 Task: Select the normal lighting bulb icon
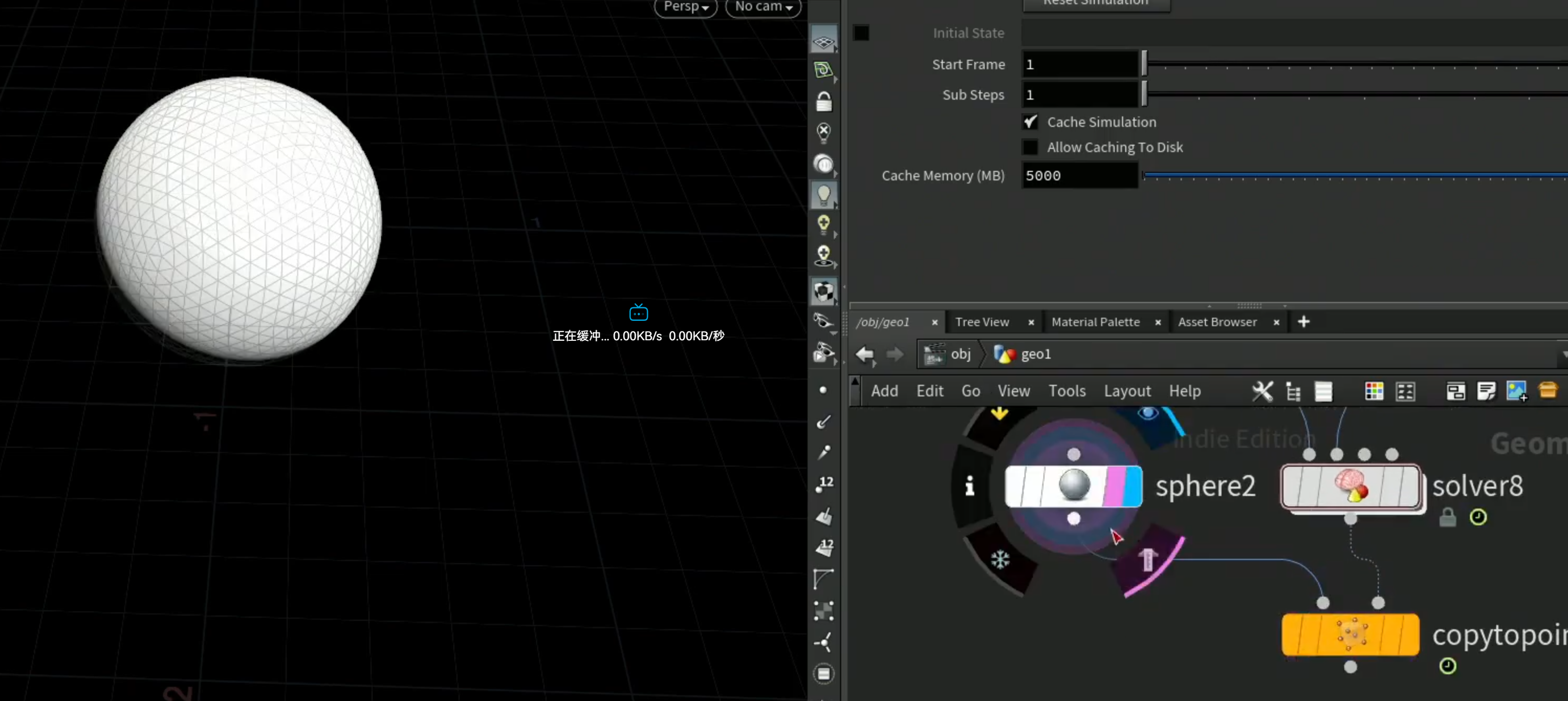pos(823,195)
